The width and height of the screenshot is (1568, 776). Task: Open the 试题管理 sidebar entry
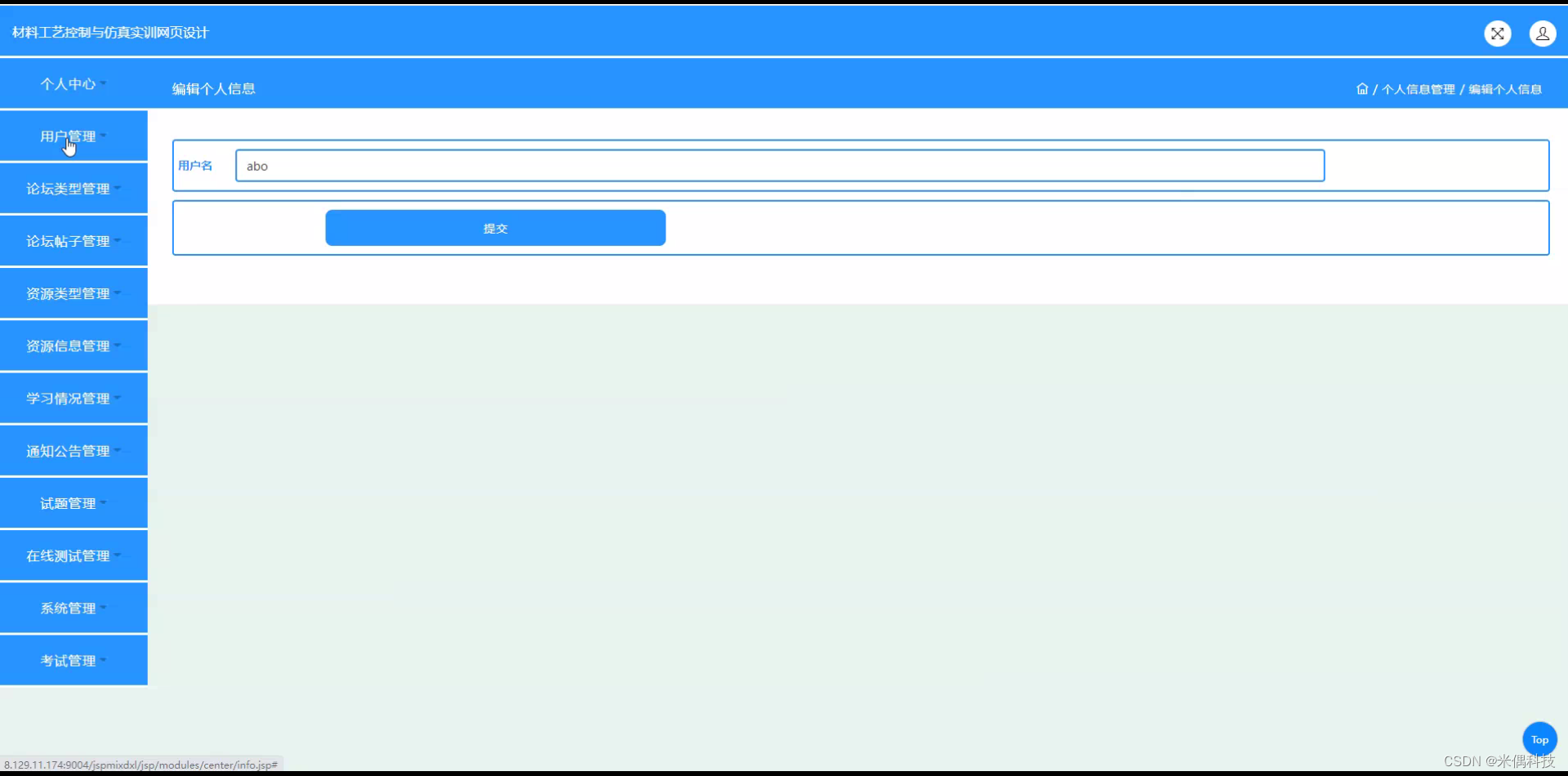coord(73,503)
